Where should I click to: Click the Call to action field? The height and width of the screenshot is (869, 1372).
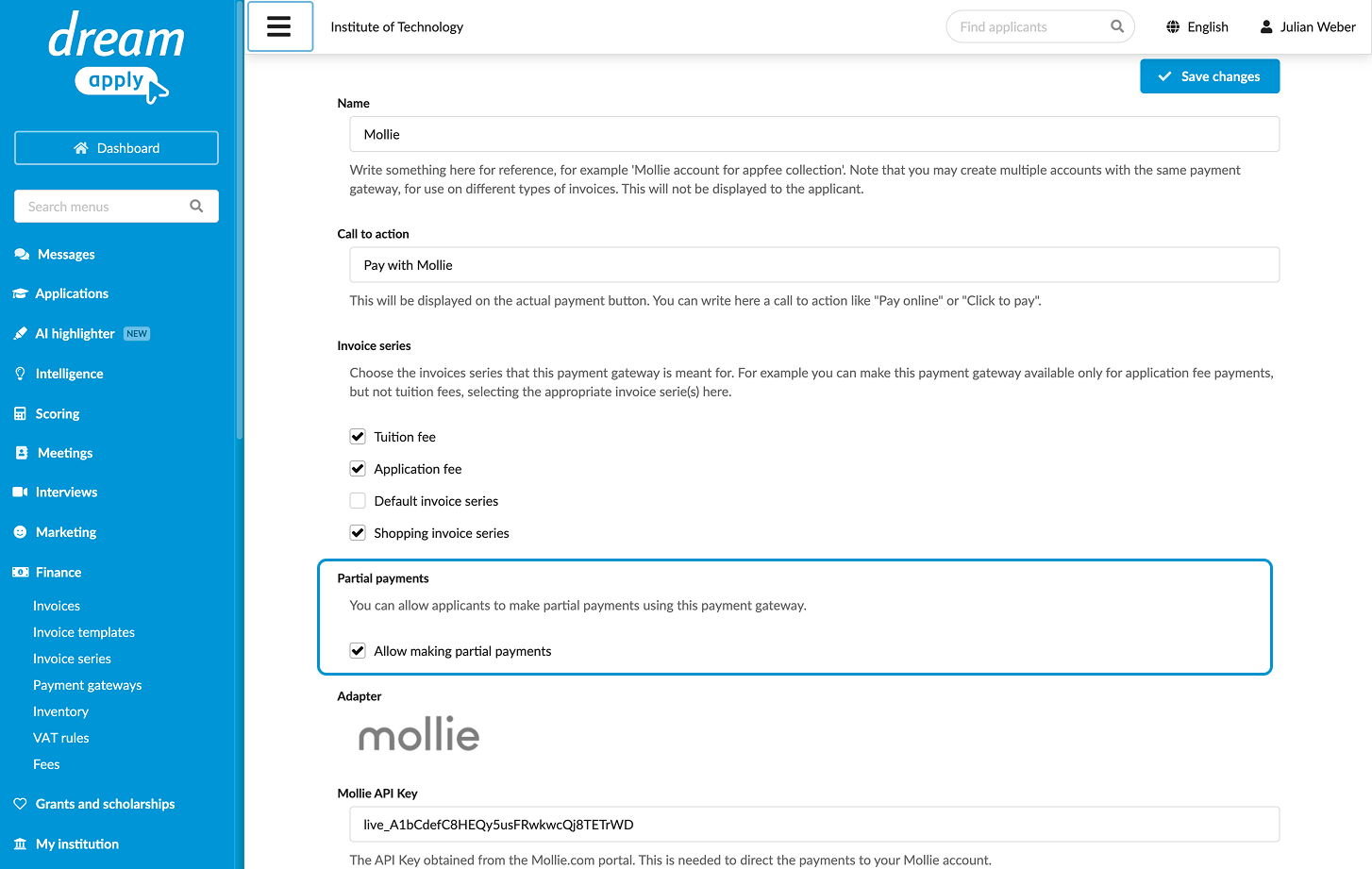814,265
